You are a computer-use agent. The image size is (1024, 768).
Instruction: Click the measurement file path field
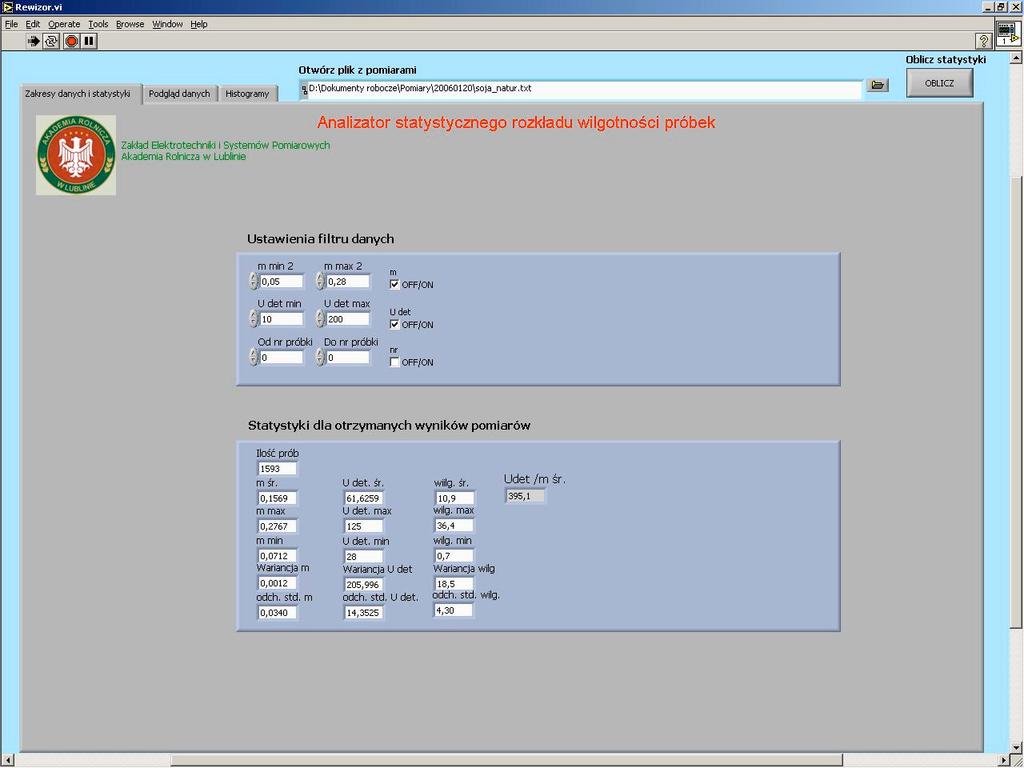click(x=584, y=89)
